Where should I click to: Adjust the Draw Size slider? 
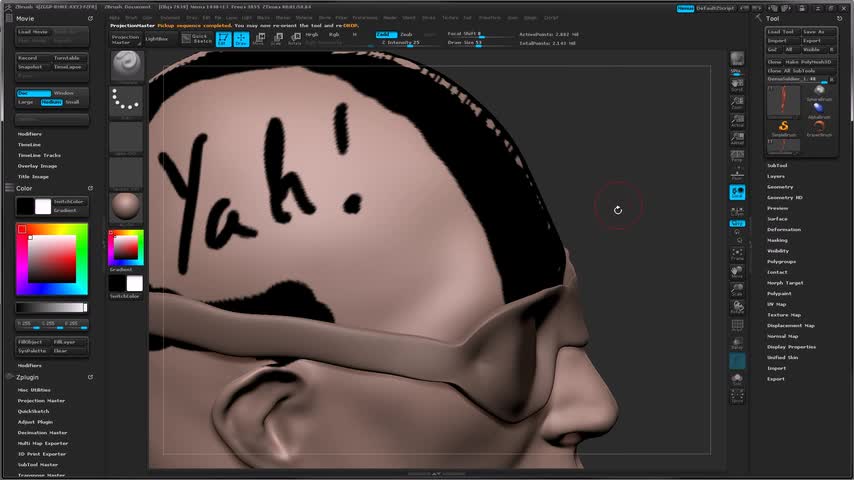click(479, 42)
